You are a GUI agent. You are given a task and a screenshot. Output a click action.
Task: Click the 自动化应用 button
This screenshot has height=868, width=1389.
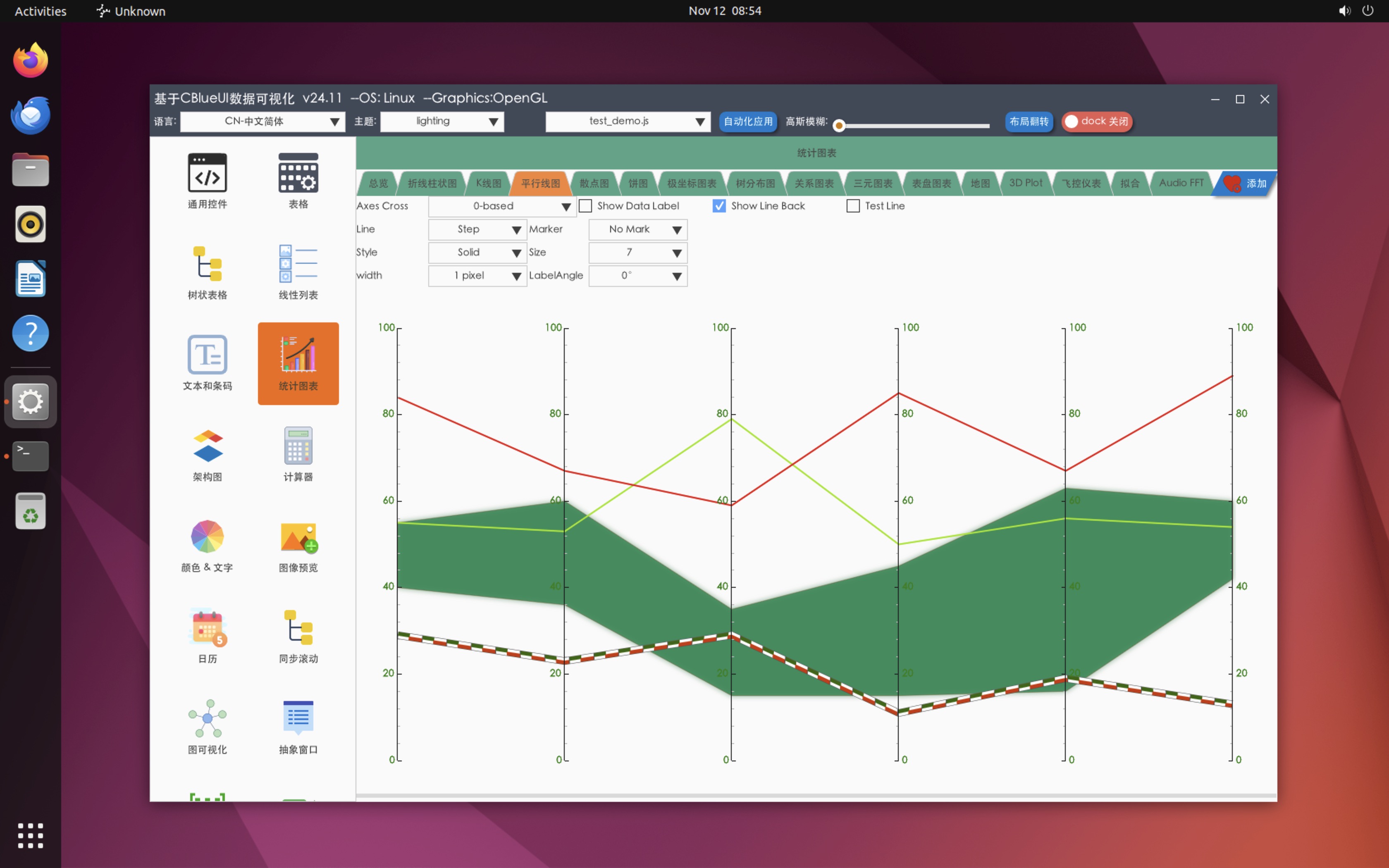pos(748,122)
